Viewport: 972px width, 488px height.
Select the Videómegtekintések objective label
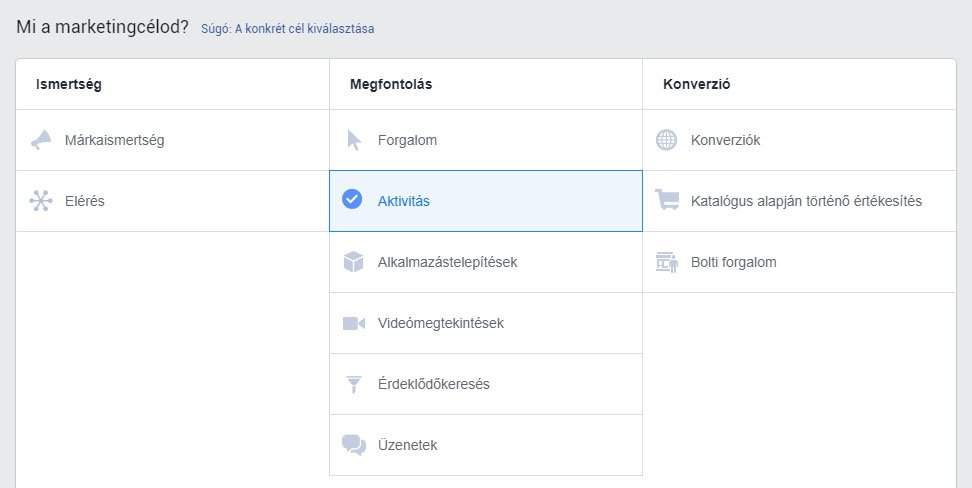click(x=441, y=323)
